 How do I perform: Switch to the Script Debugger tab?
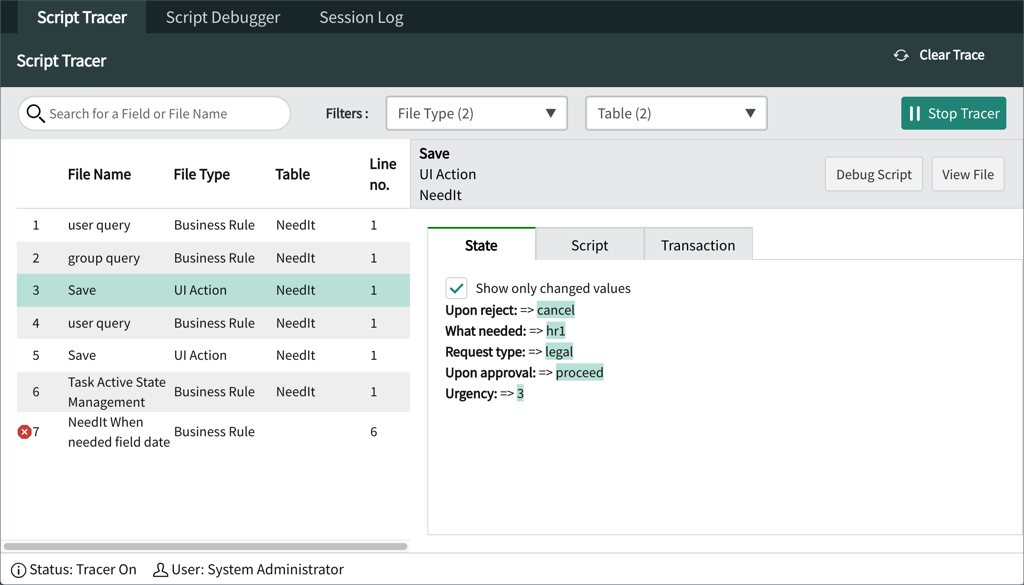[x=222, y=16]
